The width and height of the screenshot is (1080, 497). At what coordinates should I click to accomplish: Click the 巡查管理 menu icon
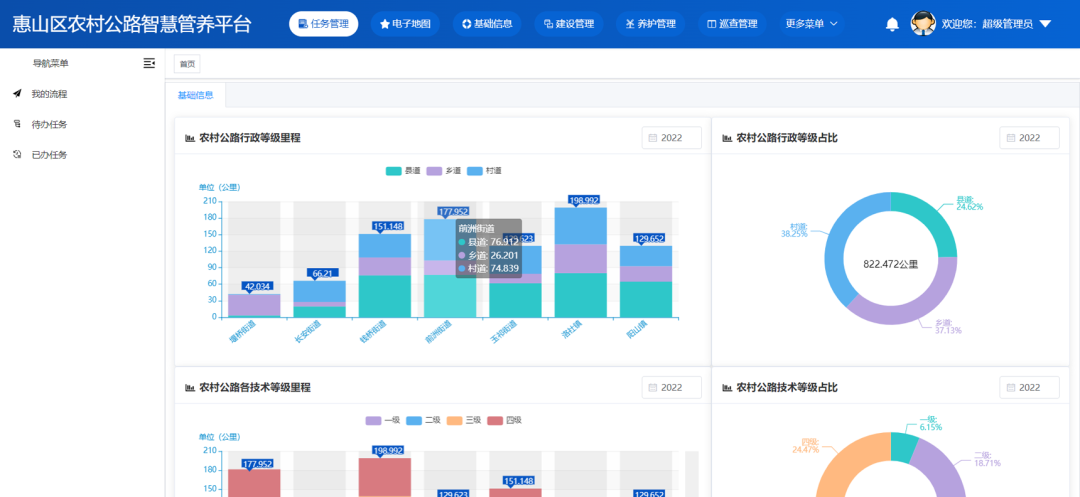712,24
